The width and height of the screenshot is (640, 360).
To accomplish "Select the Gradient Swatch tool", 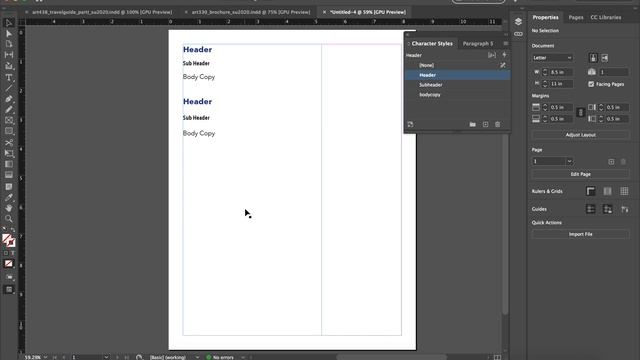I will 9,164.
